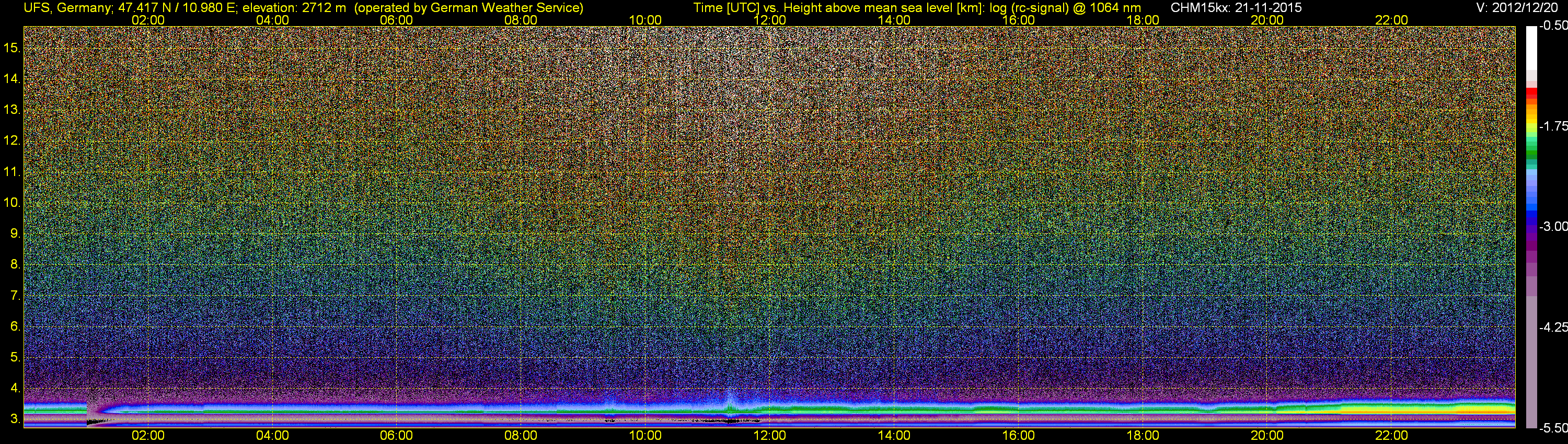The width and height of the screenshot is (1568, 444).
Task: Select the 20:00 label on the bottom time axis
Action: click(1267, 436)
